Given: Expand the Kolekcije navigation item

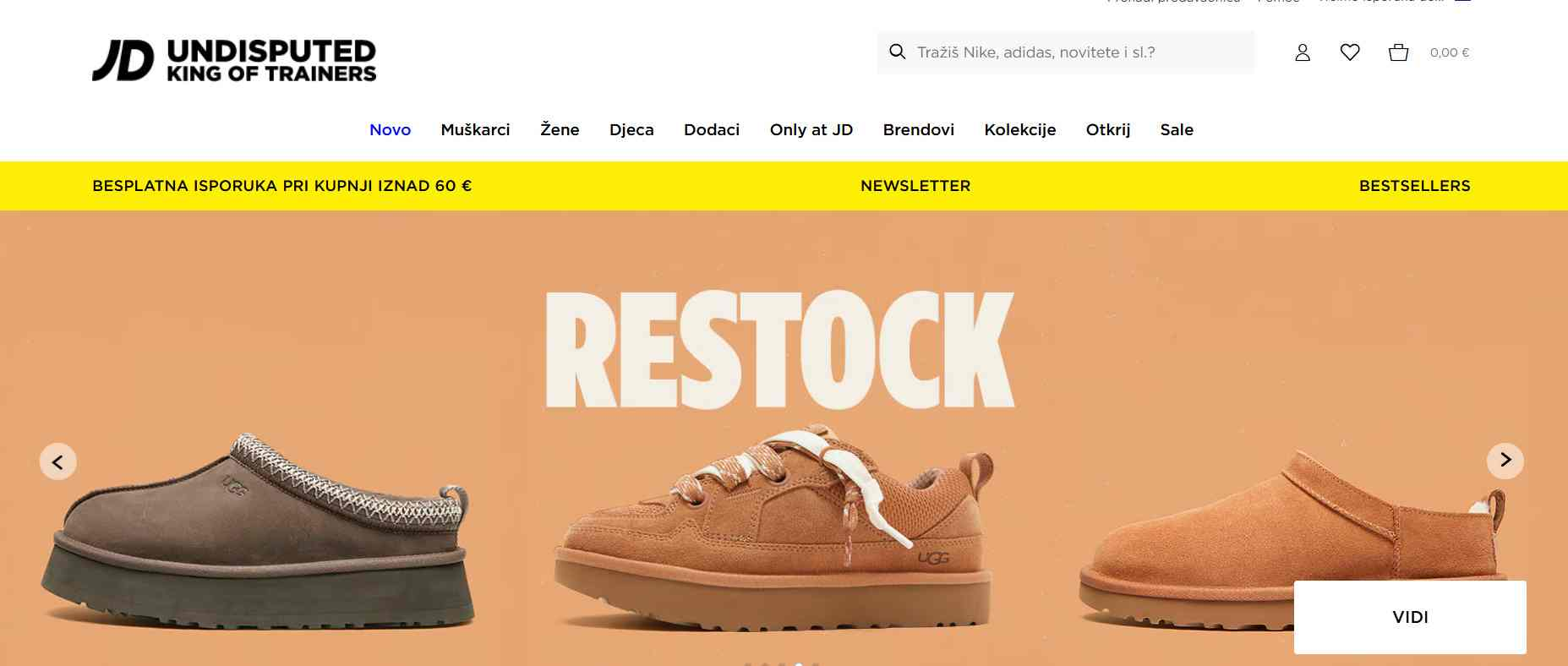Looking at the screenshot, I should (x=1020, y=129).
